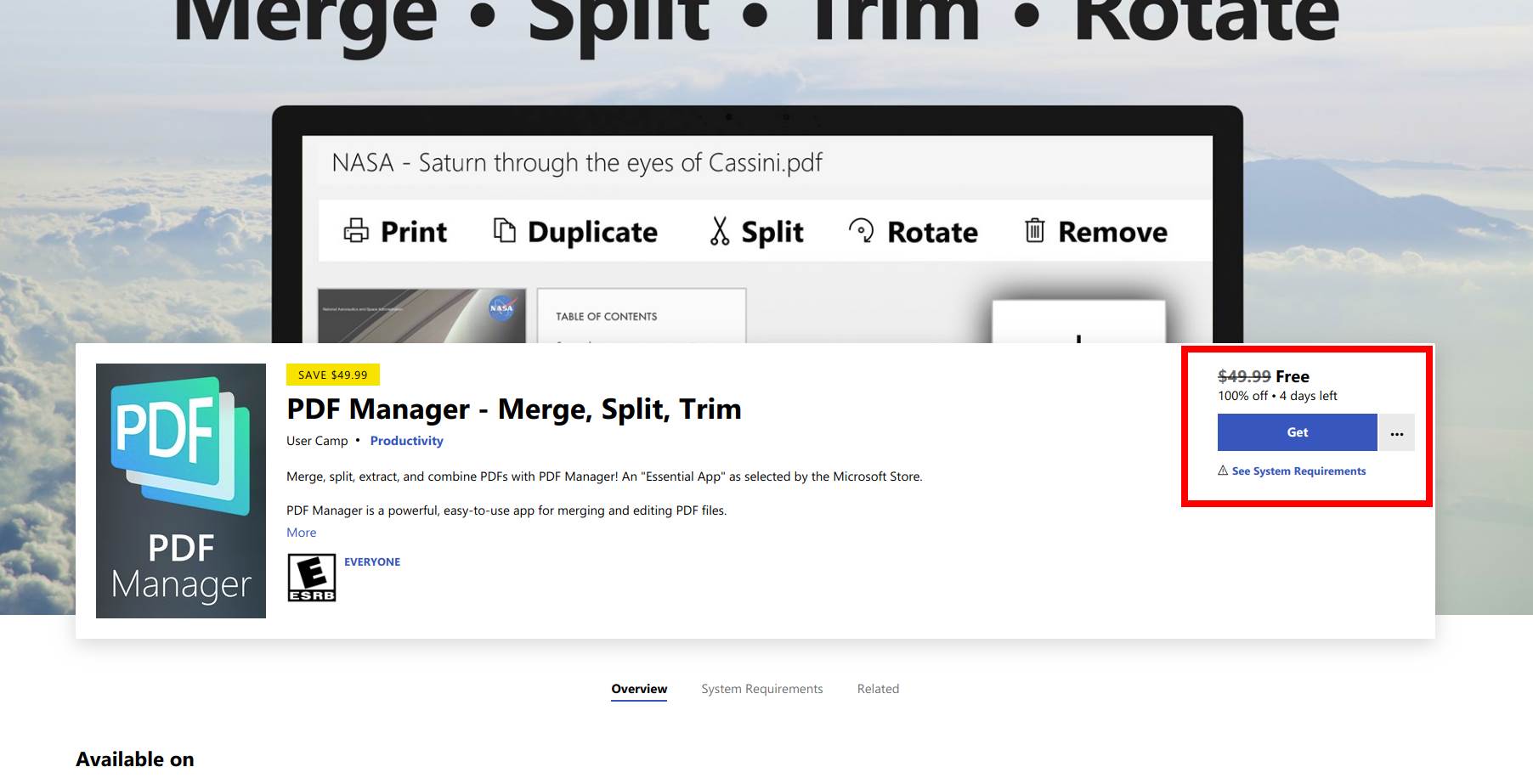
Task: Open the three-dot more options menu
Action: [1396, 433]
